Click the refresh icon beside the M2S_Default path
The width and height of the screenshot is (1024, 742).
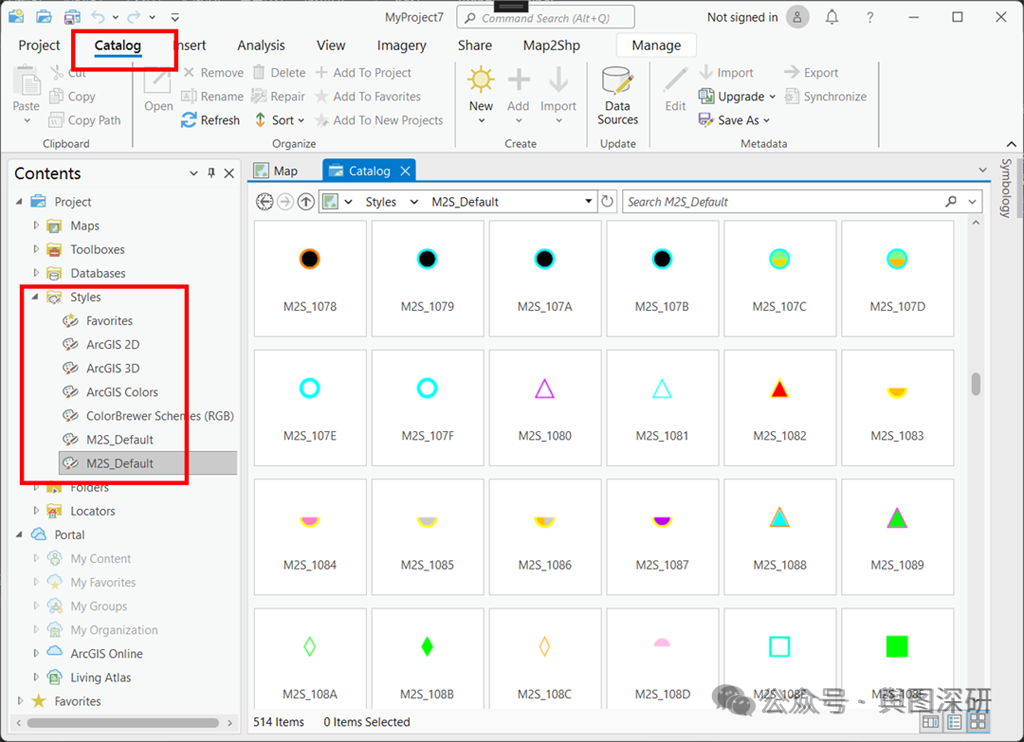pyautogui.click(x=607, y=201)
